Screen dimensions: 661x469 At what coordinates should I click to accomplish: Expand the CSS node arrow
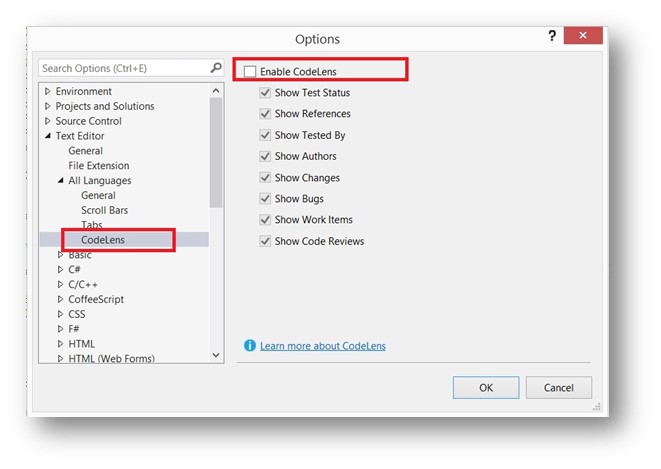60,314
